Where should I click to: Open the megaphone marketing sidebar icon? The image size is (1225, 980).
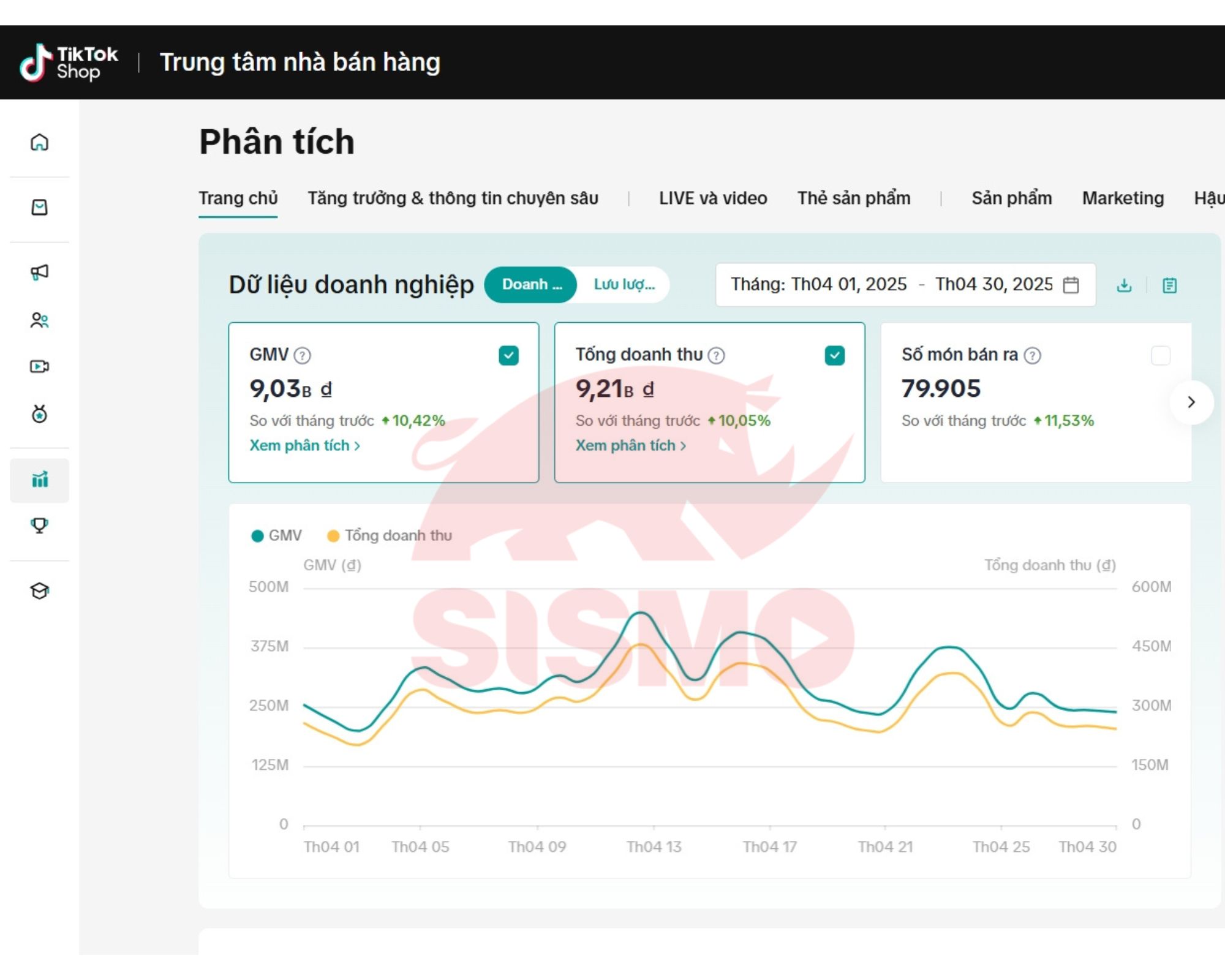point(39,272)
